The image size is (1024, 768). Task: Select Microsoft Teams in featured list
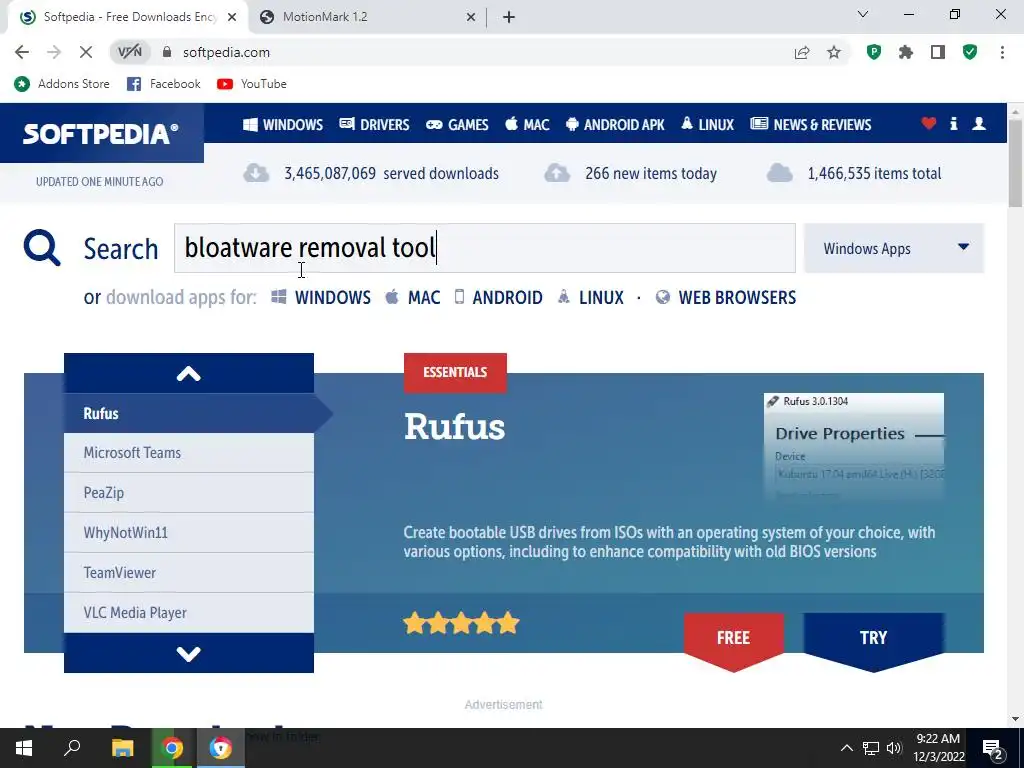189,453
